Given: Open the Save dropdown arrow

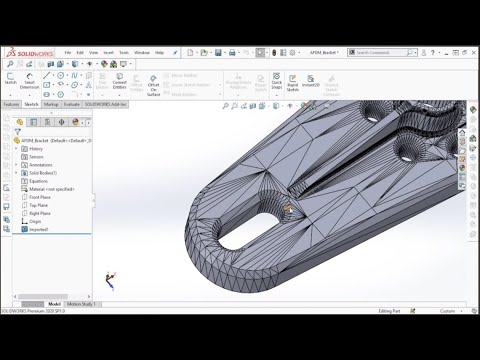Looking at the screenshot, I should 225,53.
